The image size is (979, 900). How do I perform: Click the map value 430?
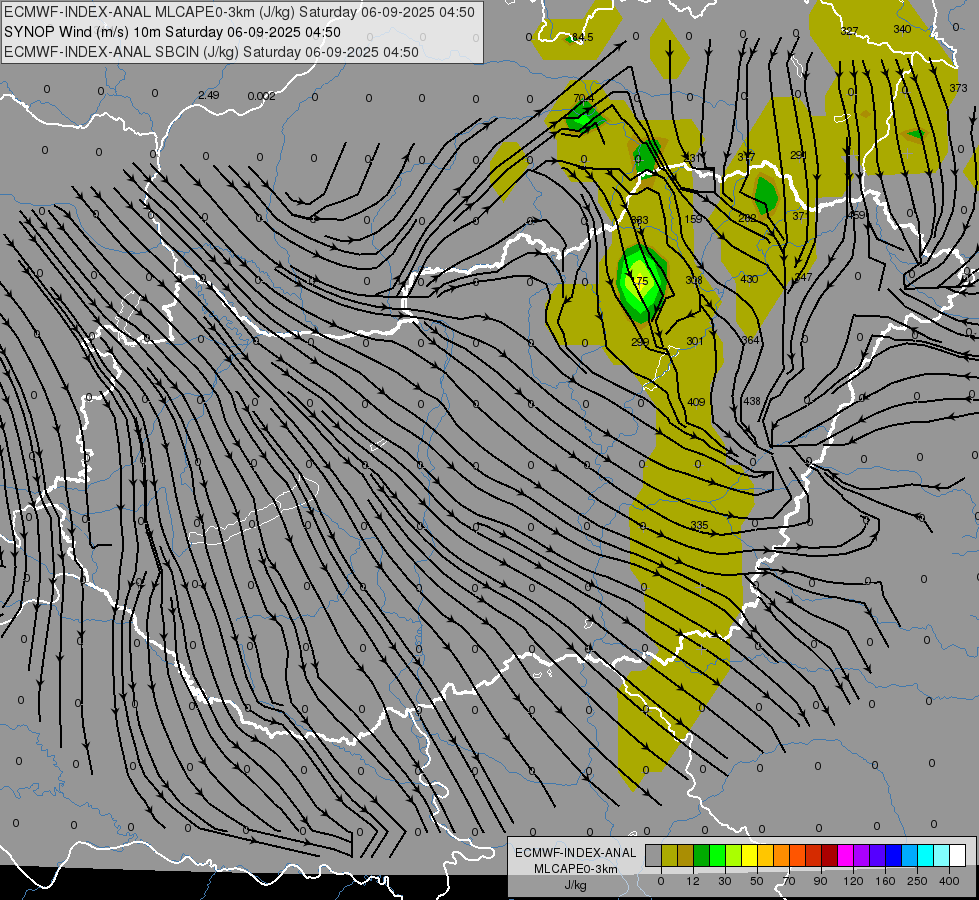(749, 279)
